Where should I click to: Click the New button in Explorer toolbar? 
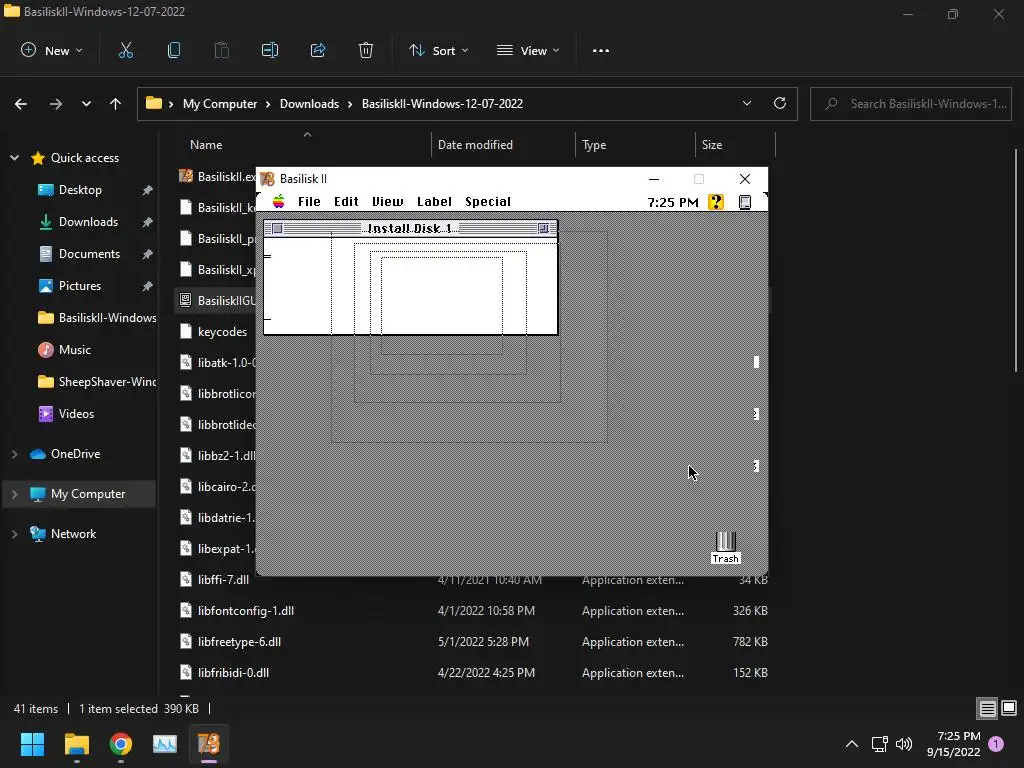coord(52,50)
